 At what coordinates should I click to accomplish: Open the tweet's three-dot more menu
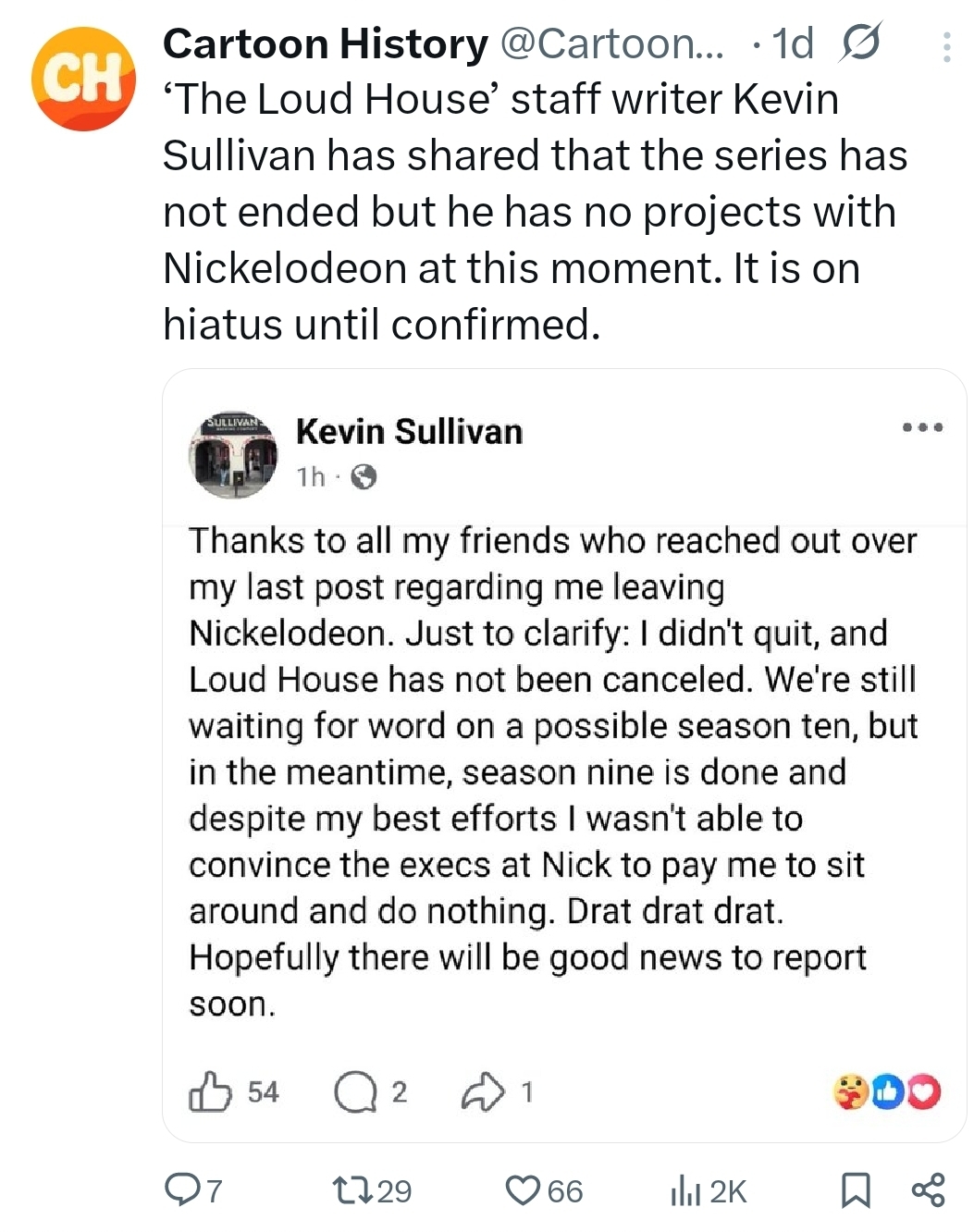pyautogui.click(x=946, y=48)
